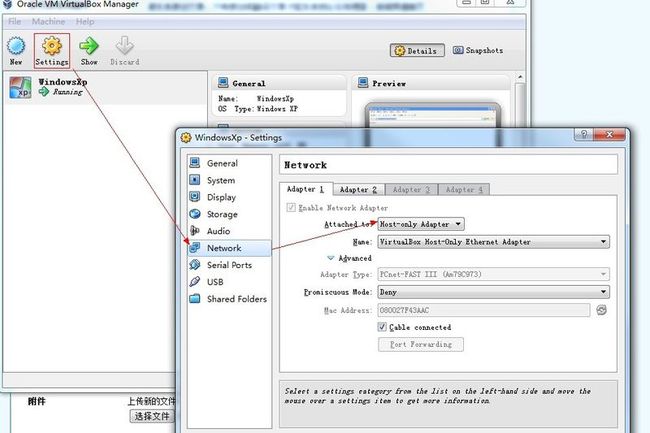Screen dimensions: 650x433
Task: Open the Adapter Type dropdown
Action: tap(493, 274)
